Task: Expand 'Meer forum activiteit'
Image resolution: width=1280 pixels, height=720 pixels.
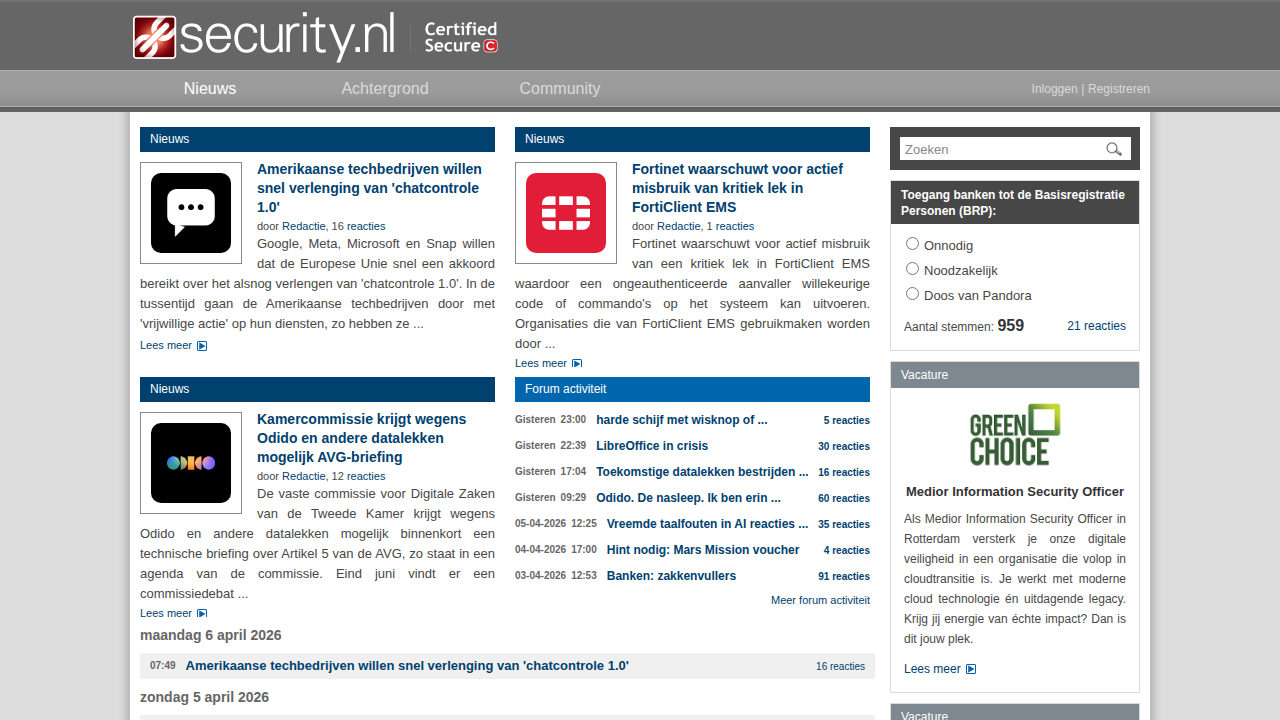Action: tap(820, 599)
